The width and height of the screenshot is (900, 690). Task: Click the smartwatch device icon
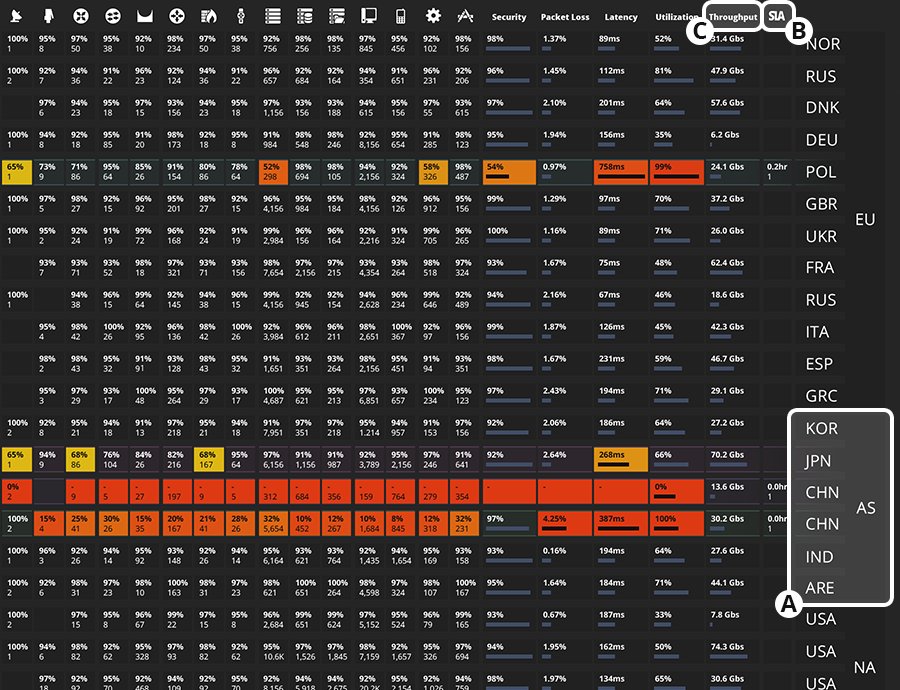[x=240, y=16]
